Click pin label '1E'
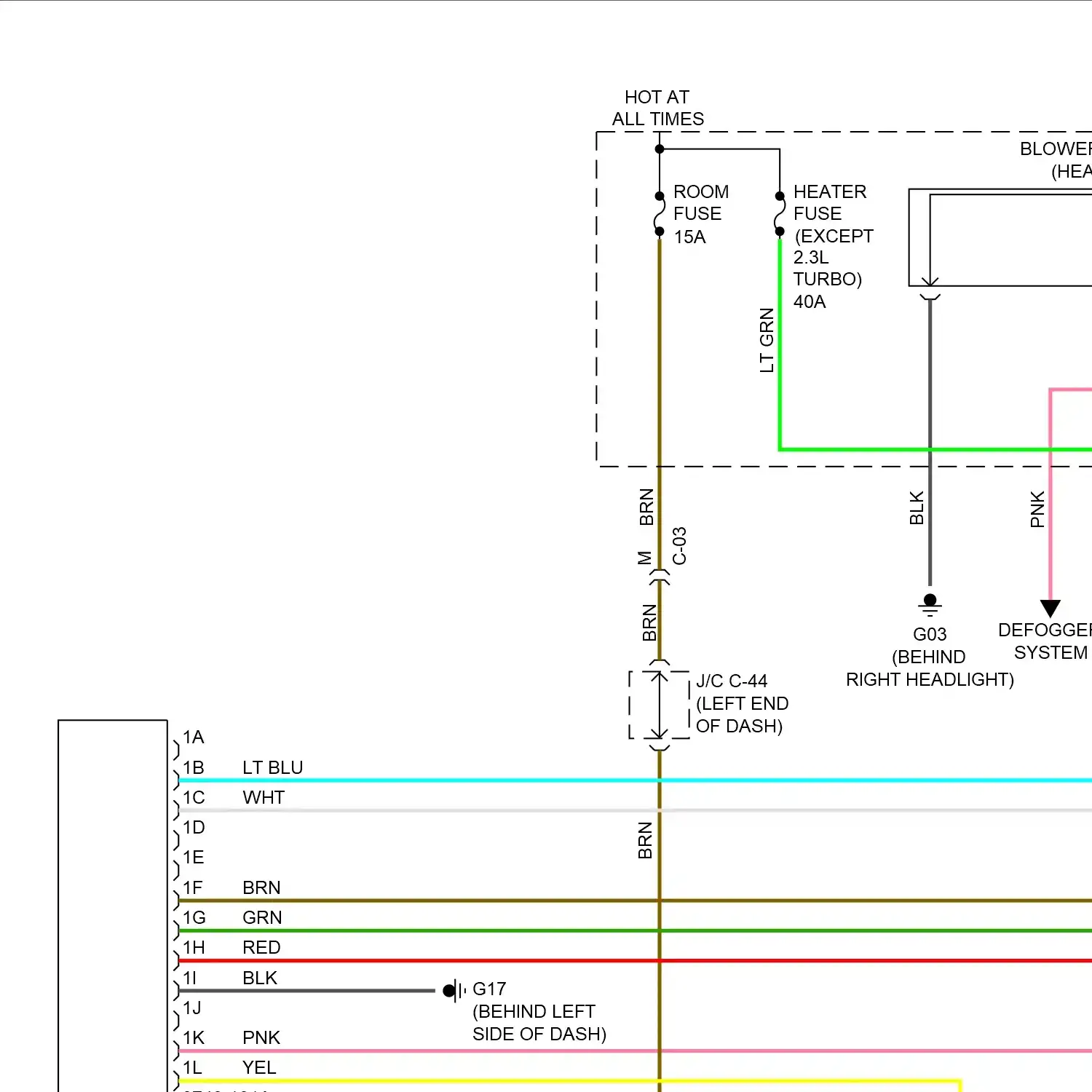The image size is (1092, 1092). coord(193,857)
